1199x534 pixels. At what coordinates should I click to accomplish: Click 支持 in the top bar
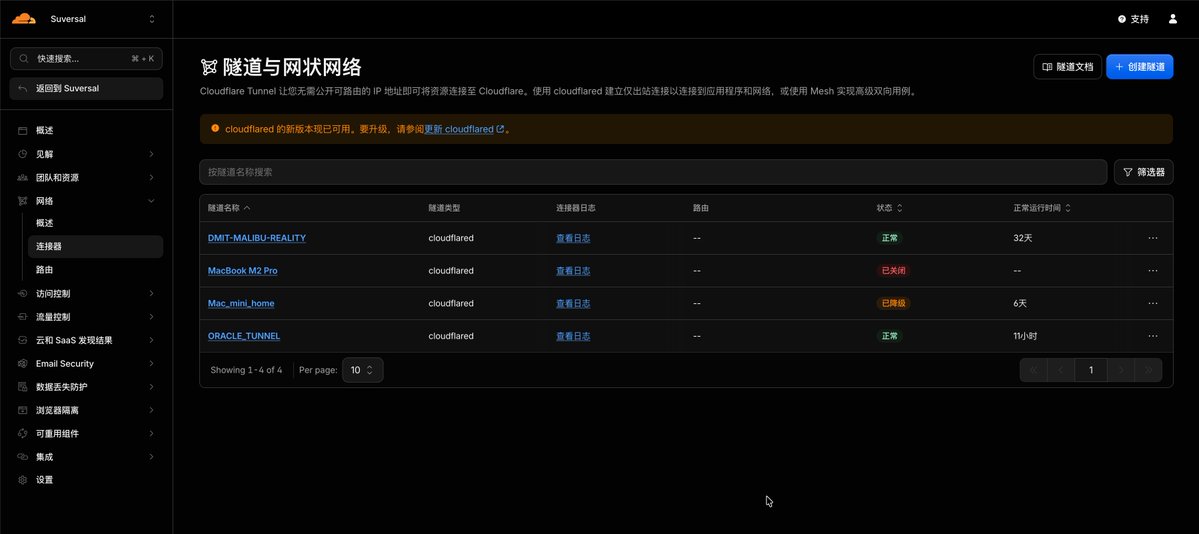point(1133,19)
